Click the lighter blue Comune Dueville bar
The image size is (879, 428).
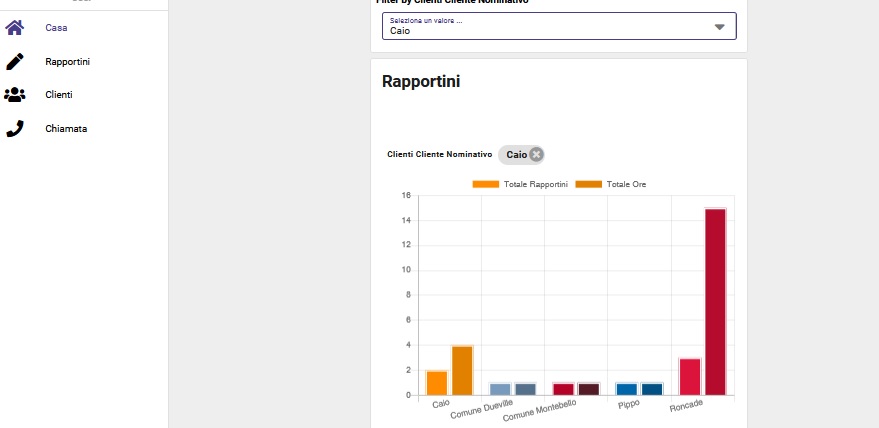pos(500,389)
